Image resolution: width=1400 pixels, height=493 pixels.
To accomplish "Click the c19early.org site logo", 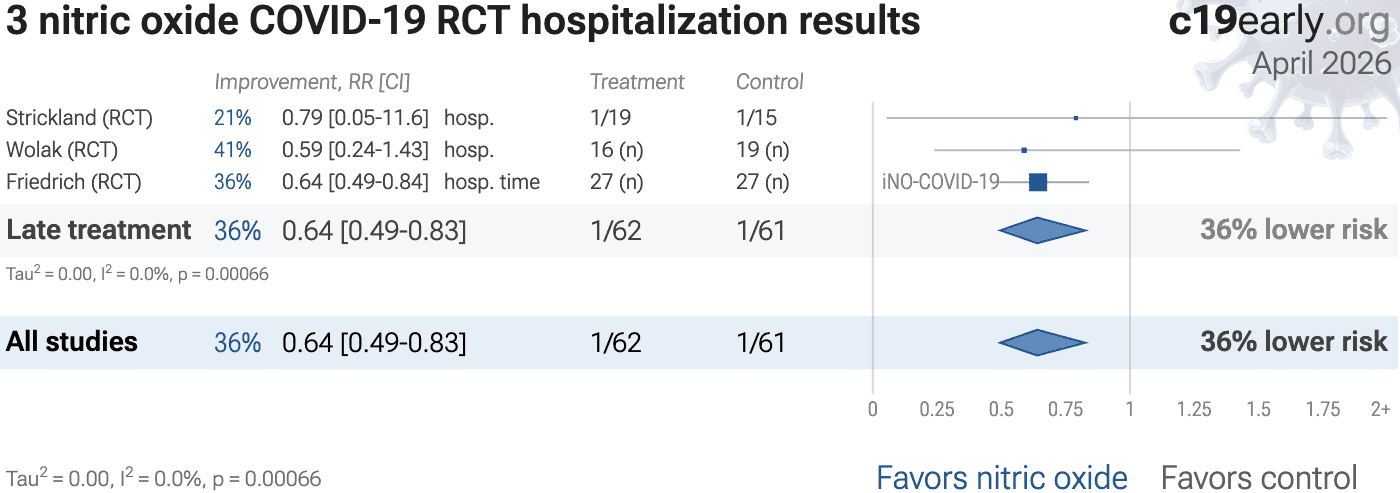I will pos(1279,22).
